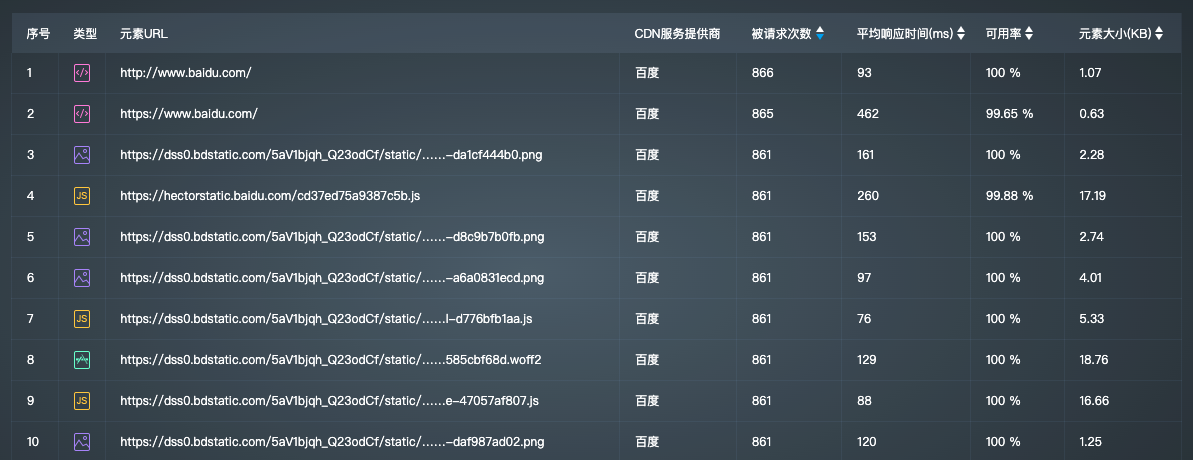This screenshot has width=1193, height=460.
Task: Sort by 元素大小(KB) using its sort arrows
Action: [x=1159, y=33]
